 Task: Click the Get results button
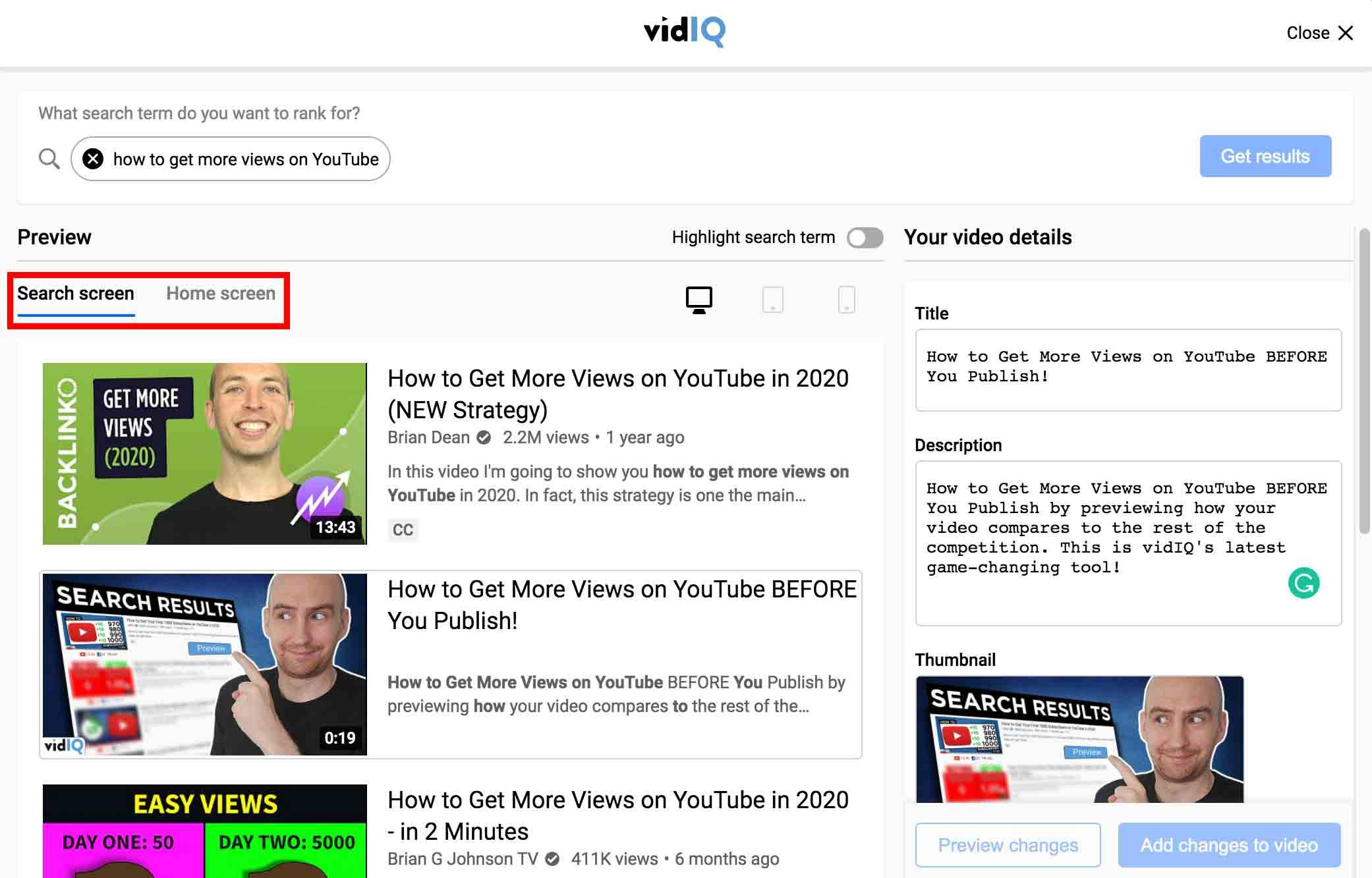[1265, 156]
